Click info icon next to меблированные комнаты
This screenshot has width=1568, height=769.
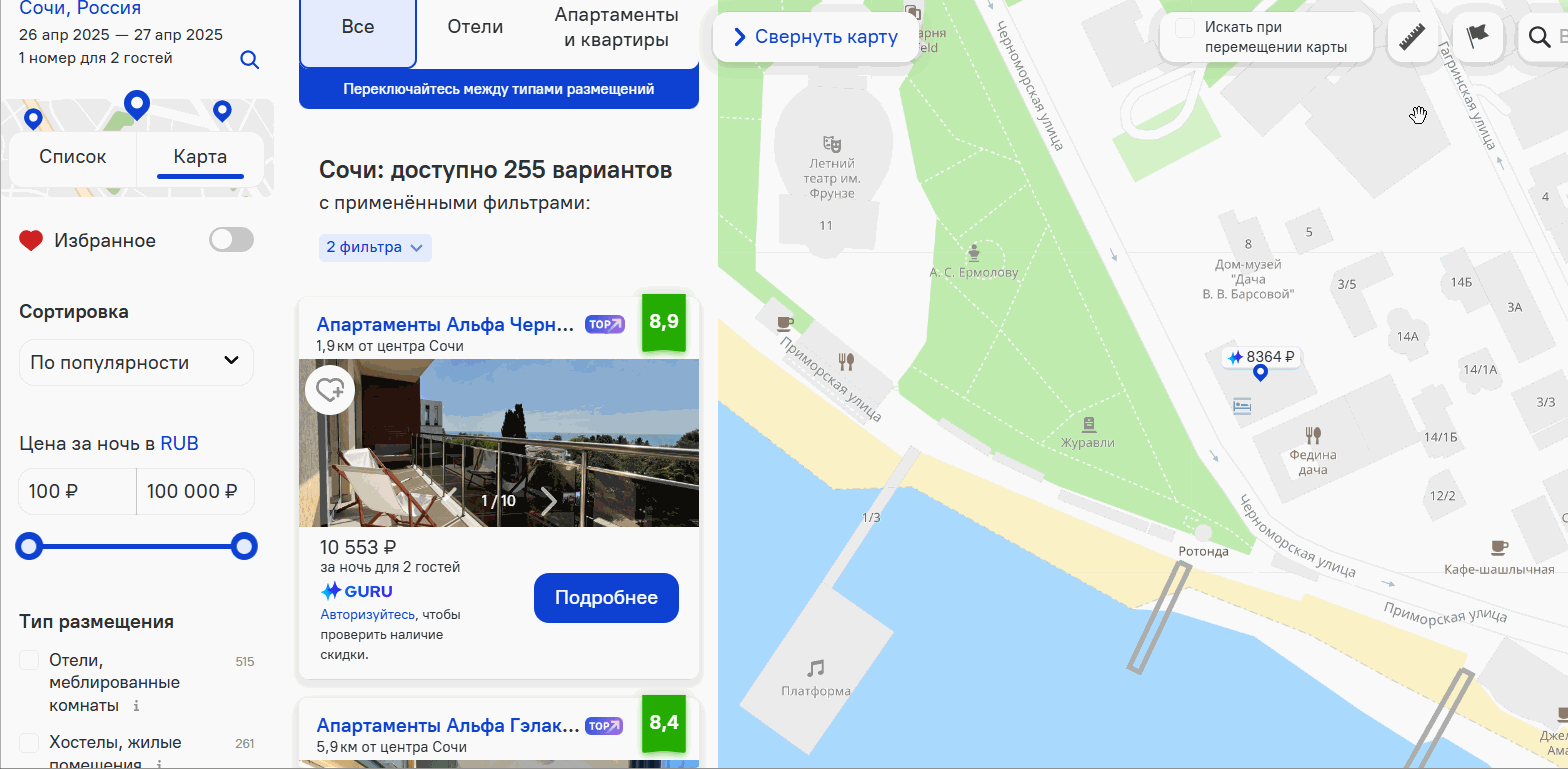pyautogui.click(x=137, y=706)
